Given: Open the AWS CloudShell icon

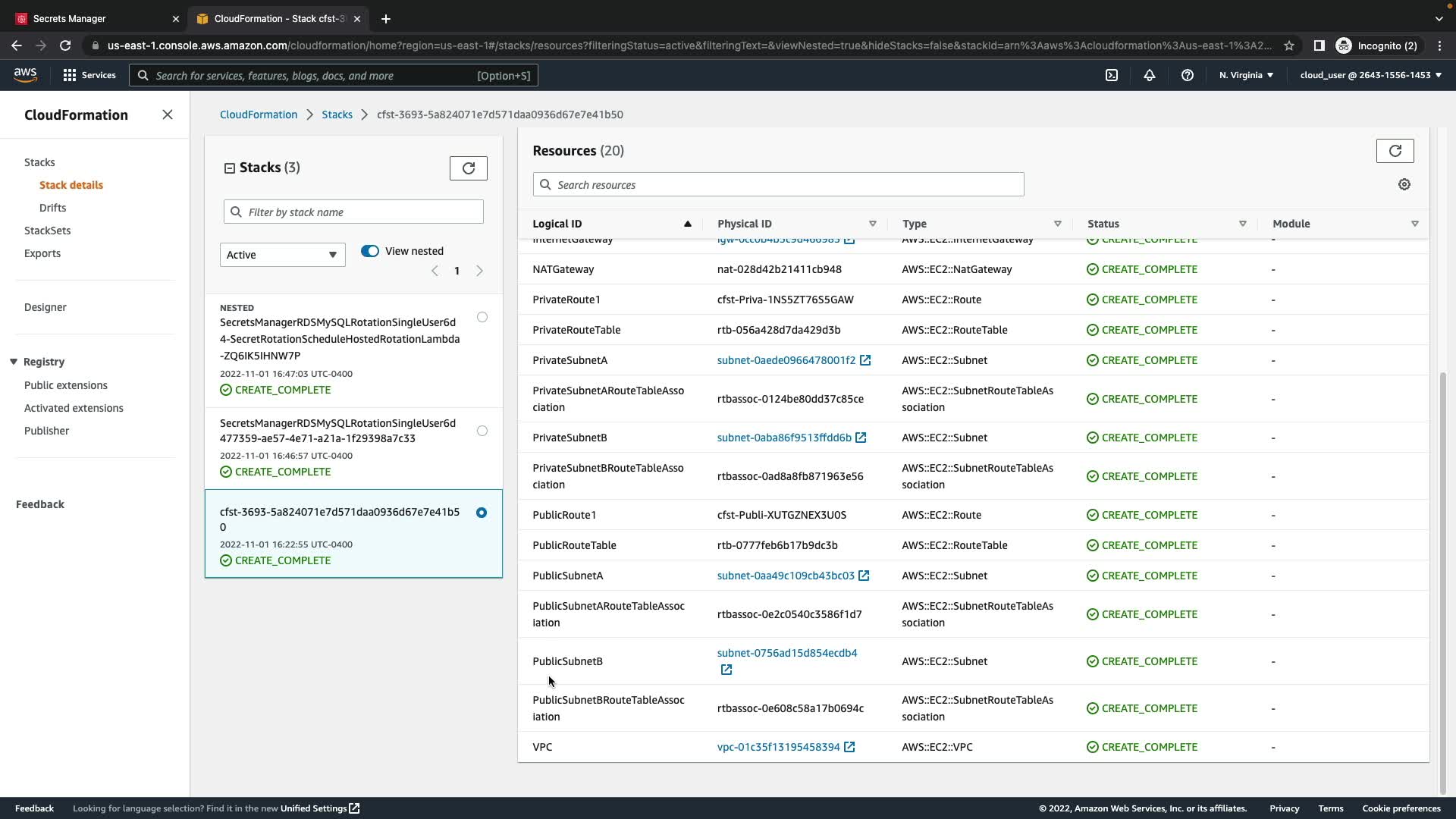Looking at the screenshot, I should pyautogui.click(x=1112, y=75).
